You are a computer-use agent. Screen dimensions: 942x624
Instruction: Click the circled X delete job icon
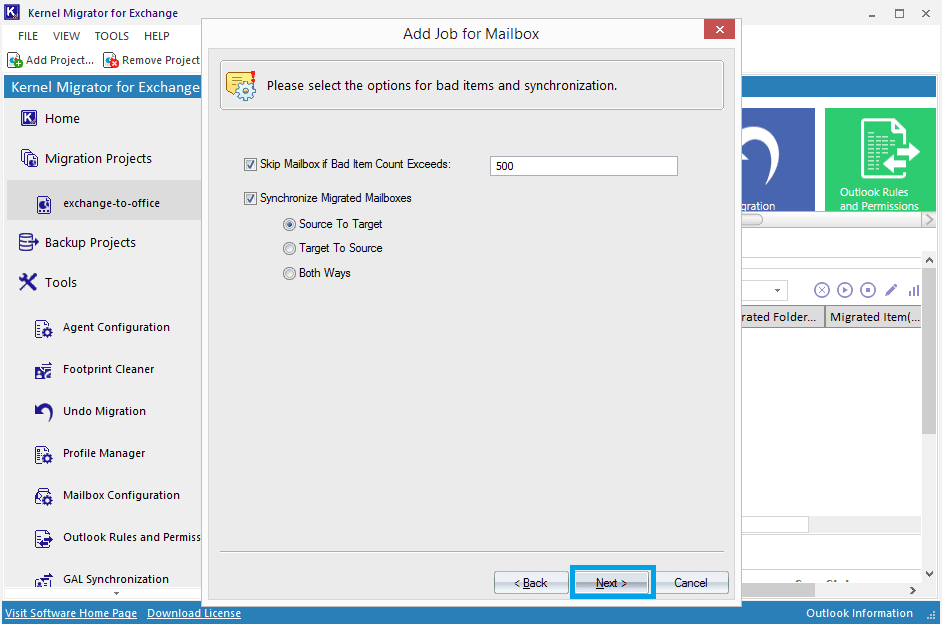(x=822, y=291)
